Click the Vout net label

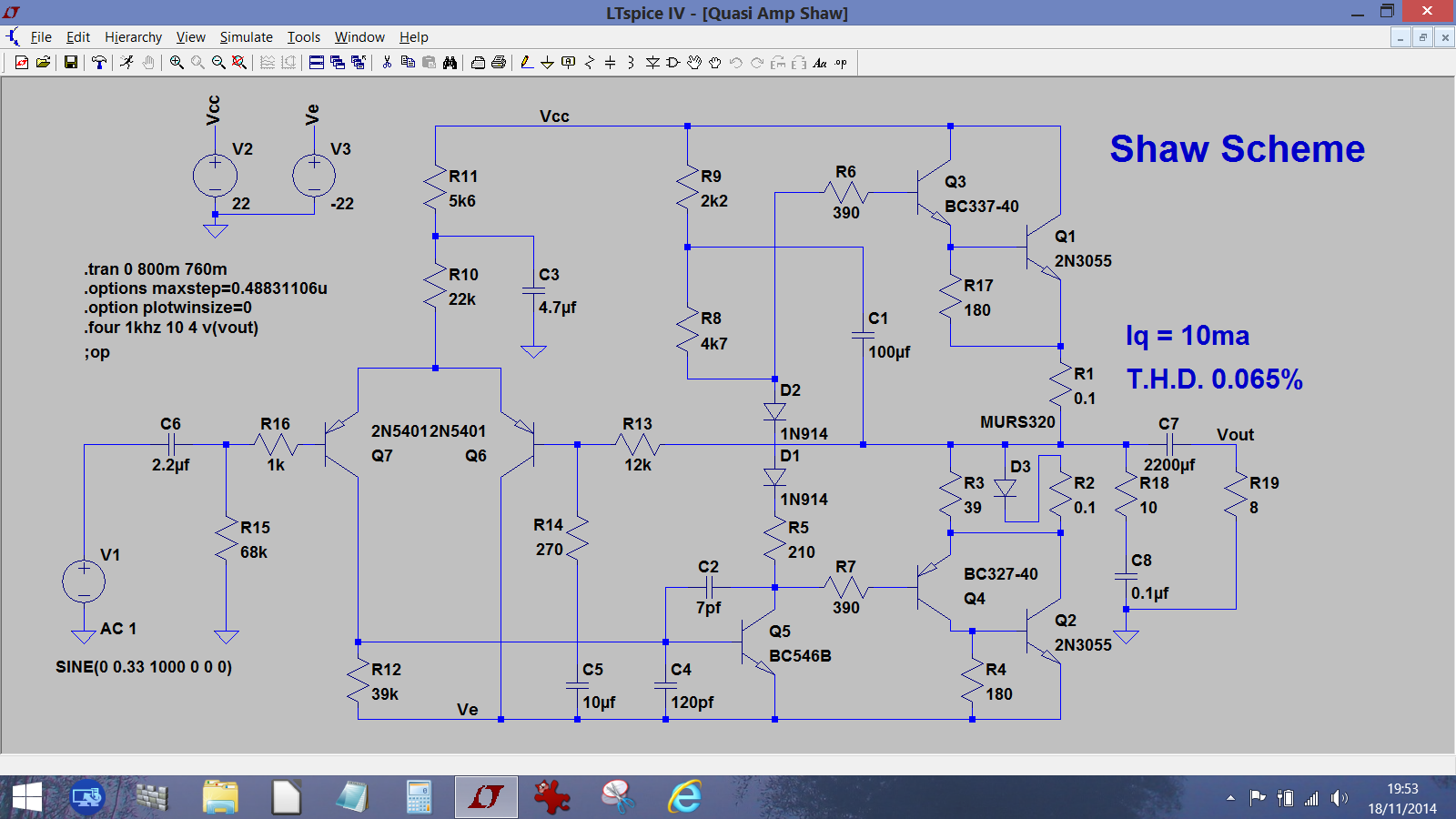click(x=1235, y=435)
